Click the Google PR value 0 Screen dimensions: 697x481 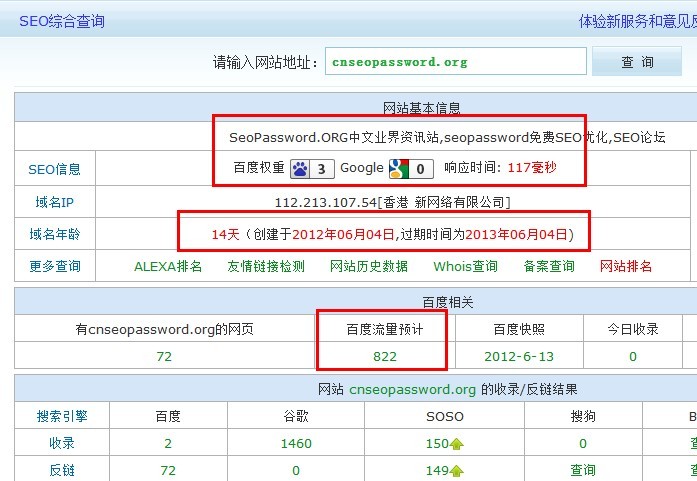click(421, 169)
